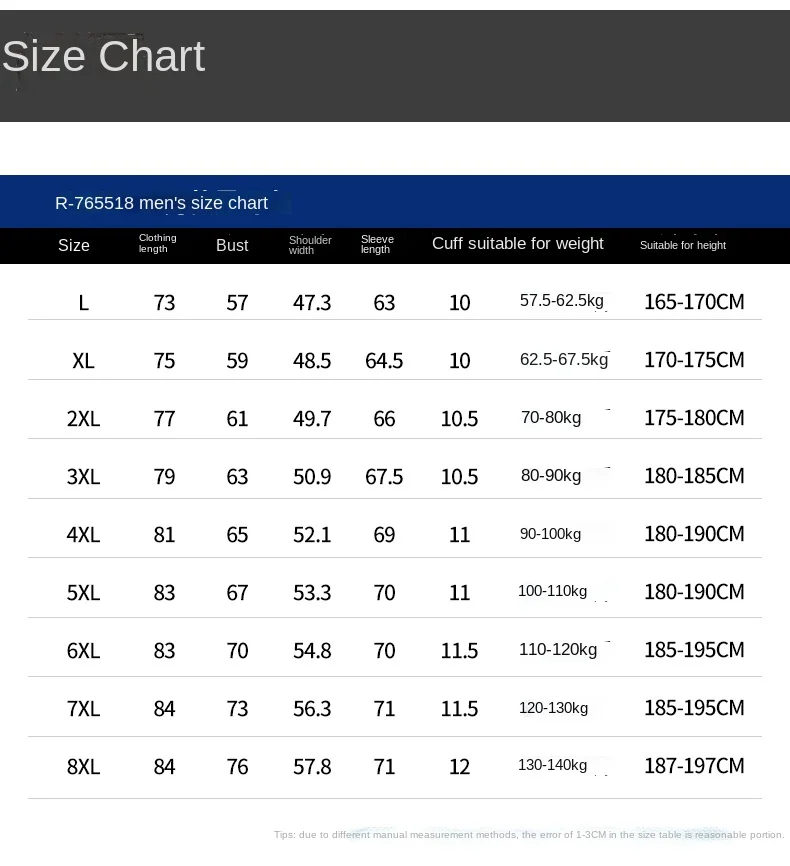The width and height of the screenshot is (790, 866).
Task: Click the "Sleeve length" column header
Action: point(377,244)
